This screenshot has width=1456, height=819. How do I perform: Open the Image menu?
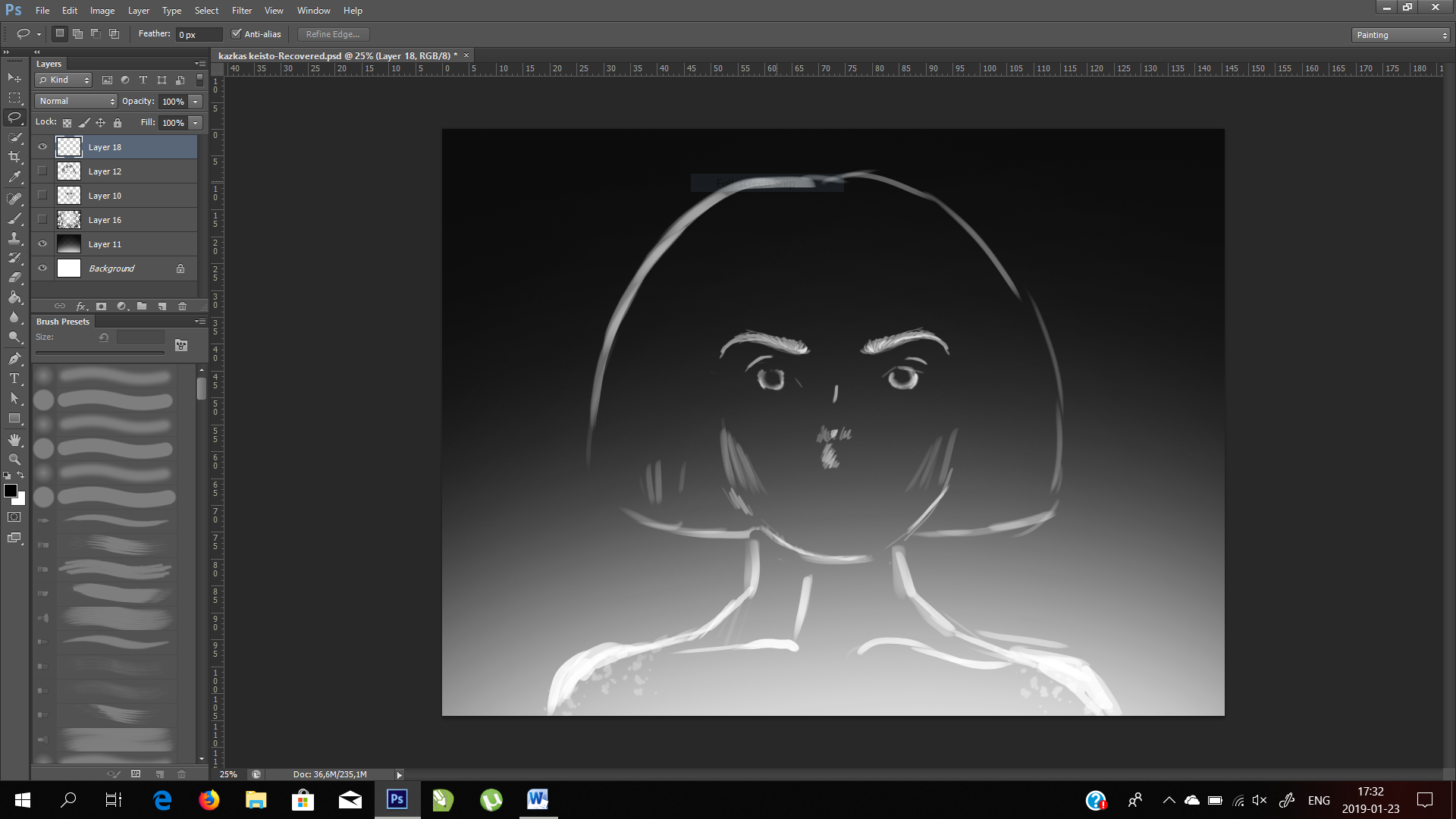click(102, 11)
